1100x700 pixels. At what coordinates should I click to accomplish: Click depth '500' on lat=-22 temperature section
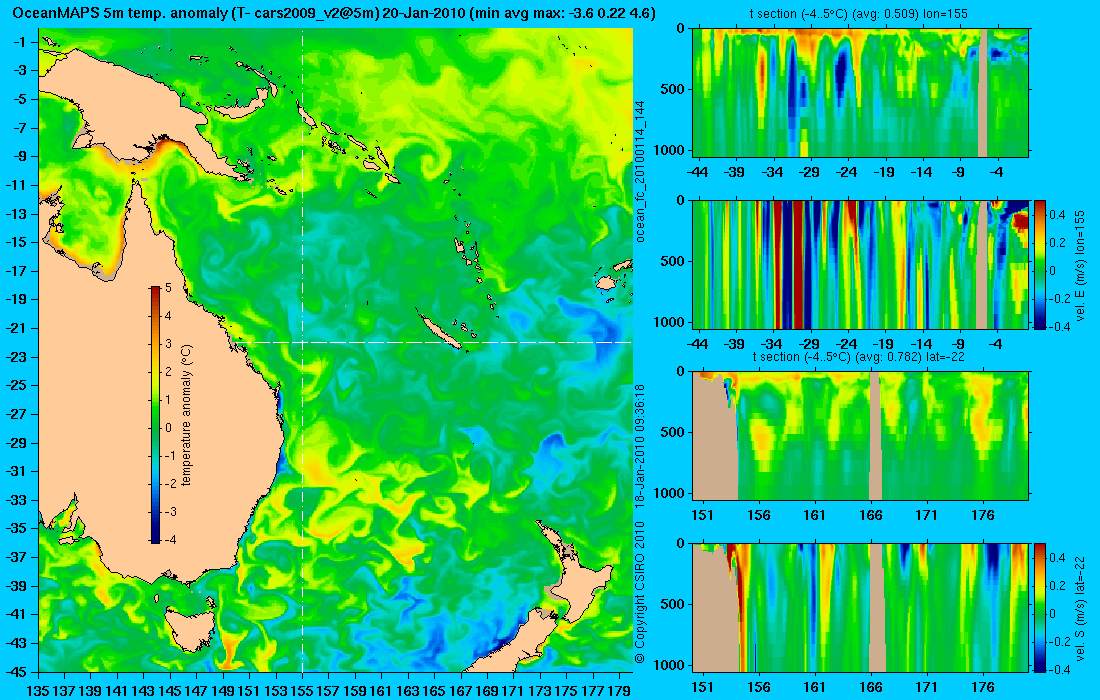[673, 432]
